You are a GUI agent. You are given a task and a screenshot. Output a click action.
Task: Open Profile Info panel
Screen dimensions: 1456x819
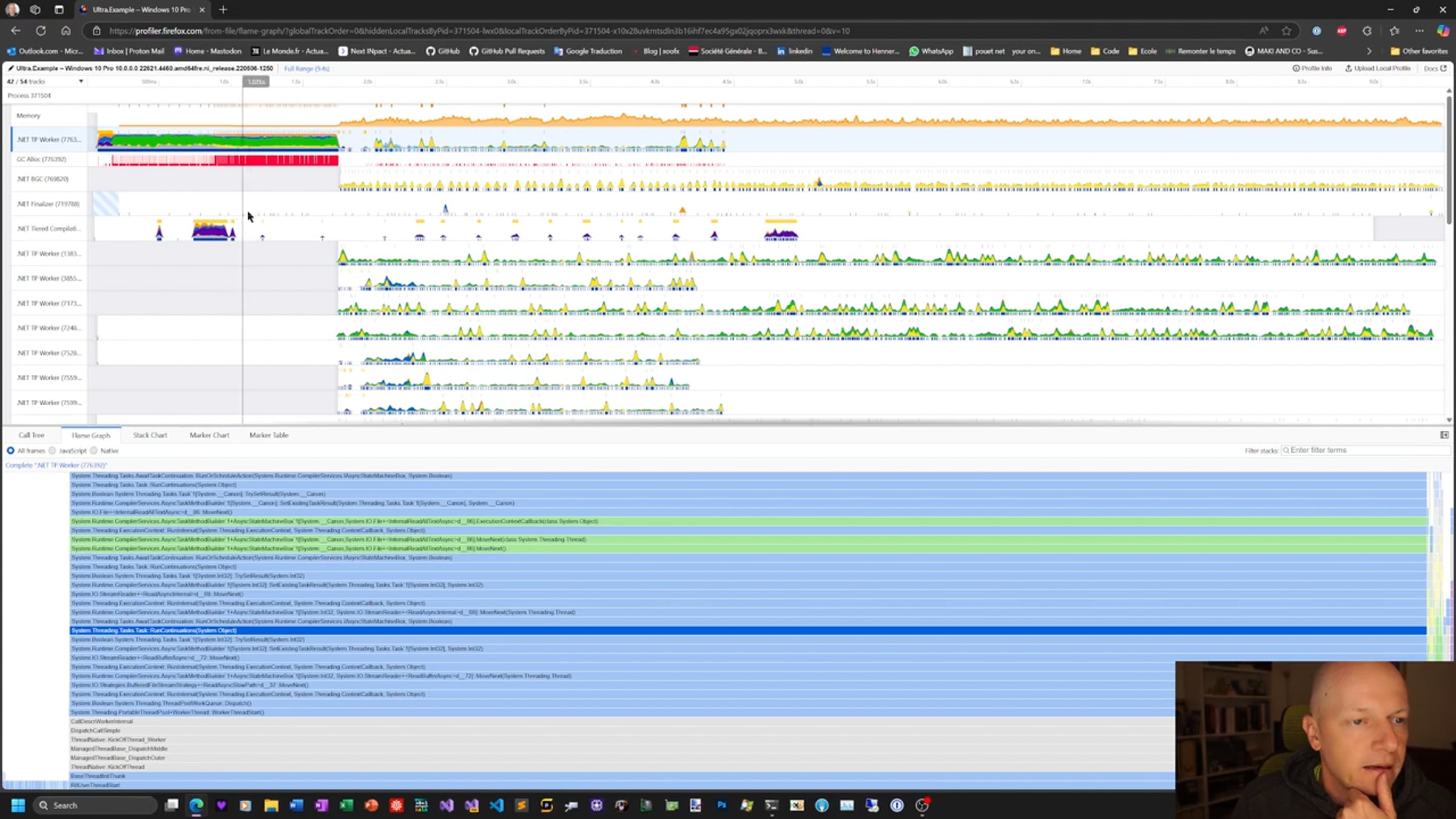point(1312,68)
